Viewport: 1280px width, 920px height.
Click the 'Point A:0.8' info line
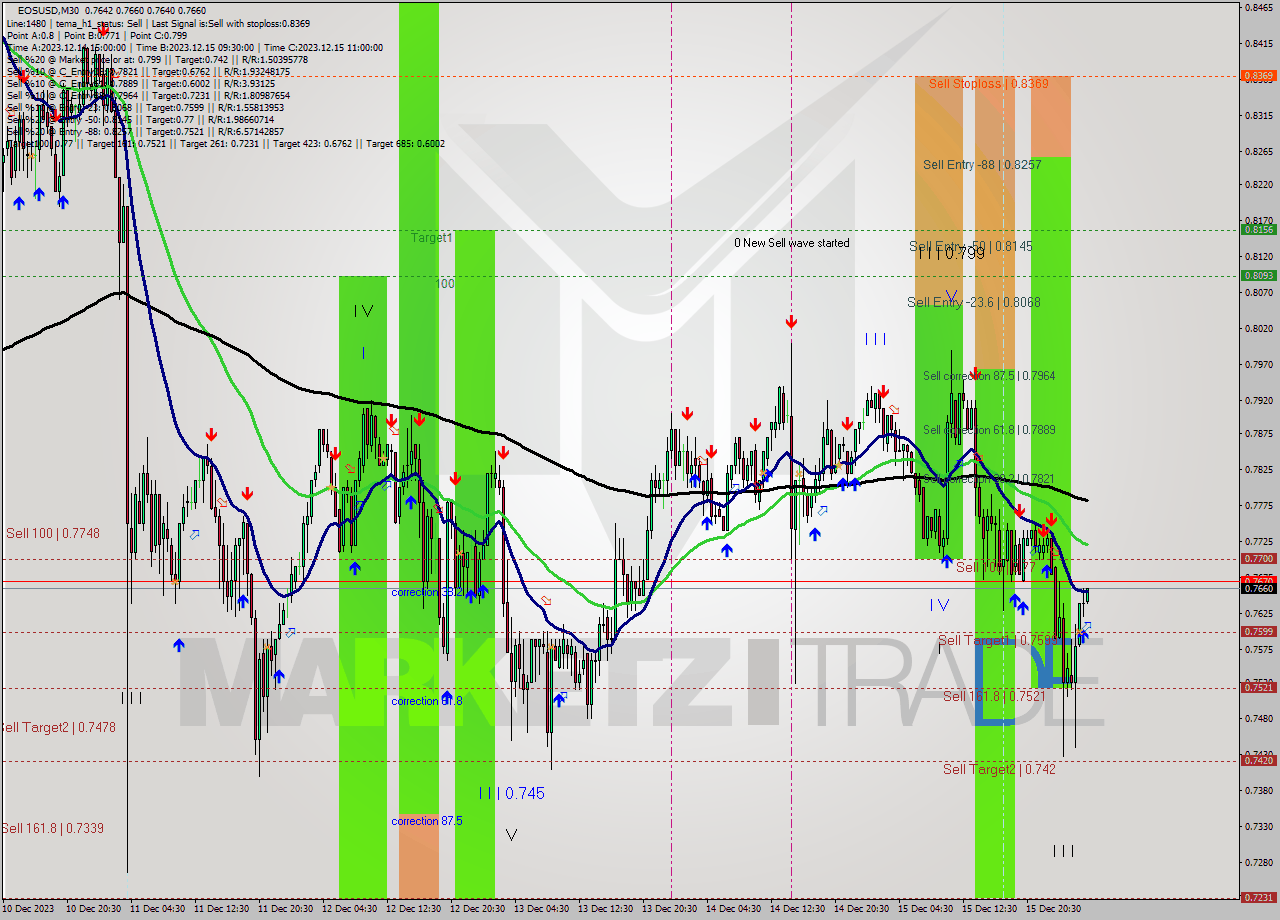[x=30, y=35]
